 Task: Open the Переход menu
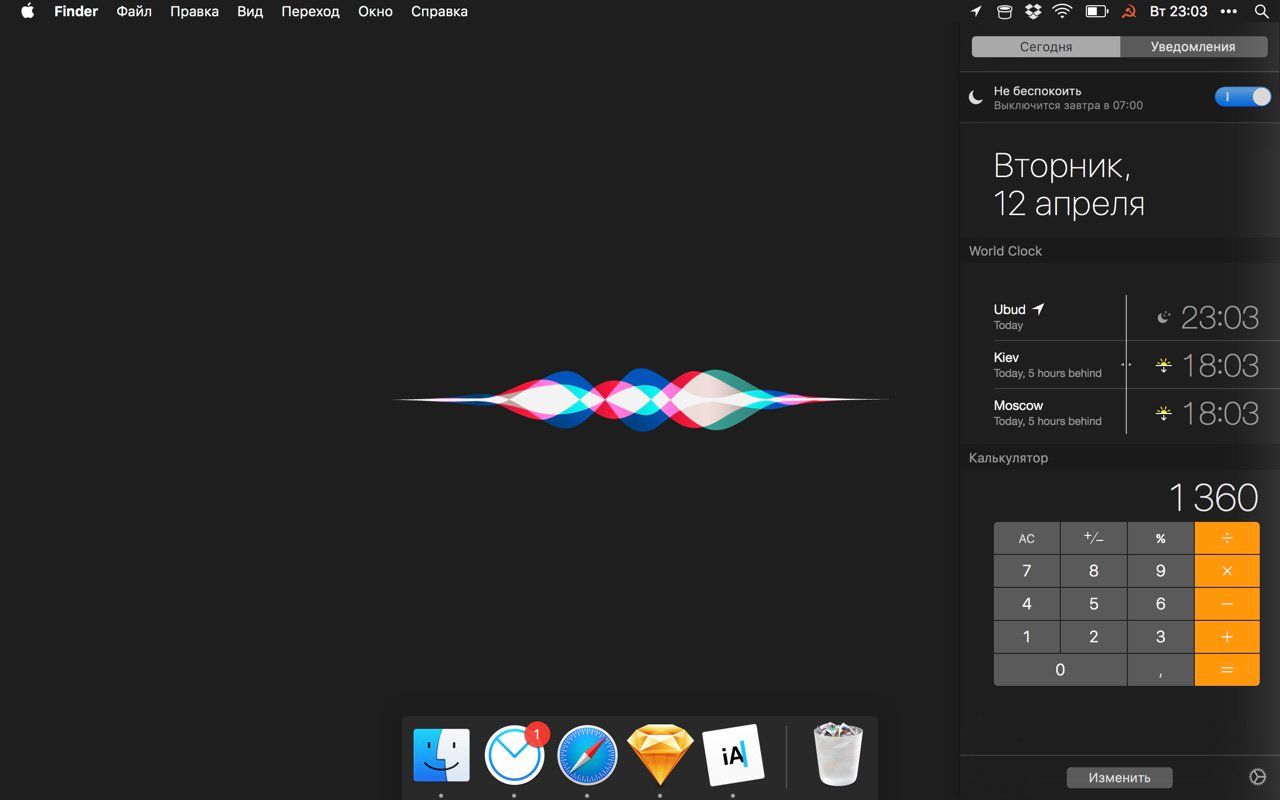[310, 12]
